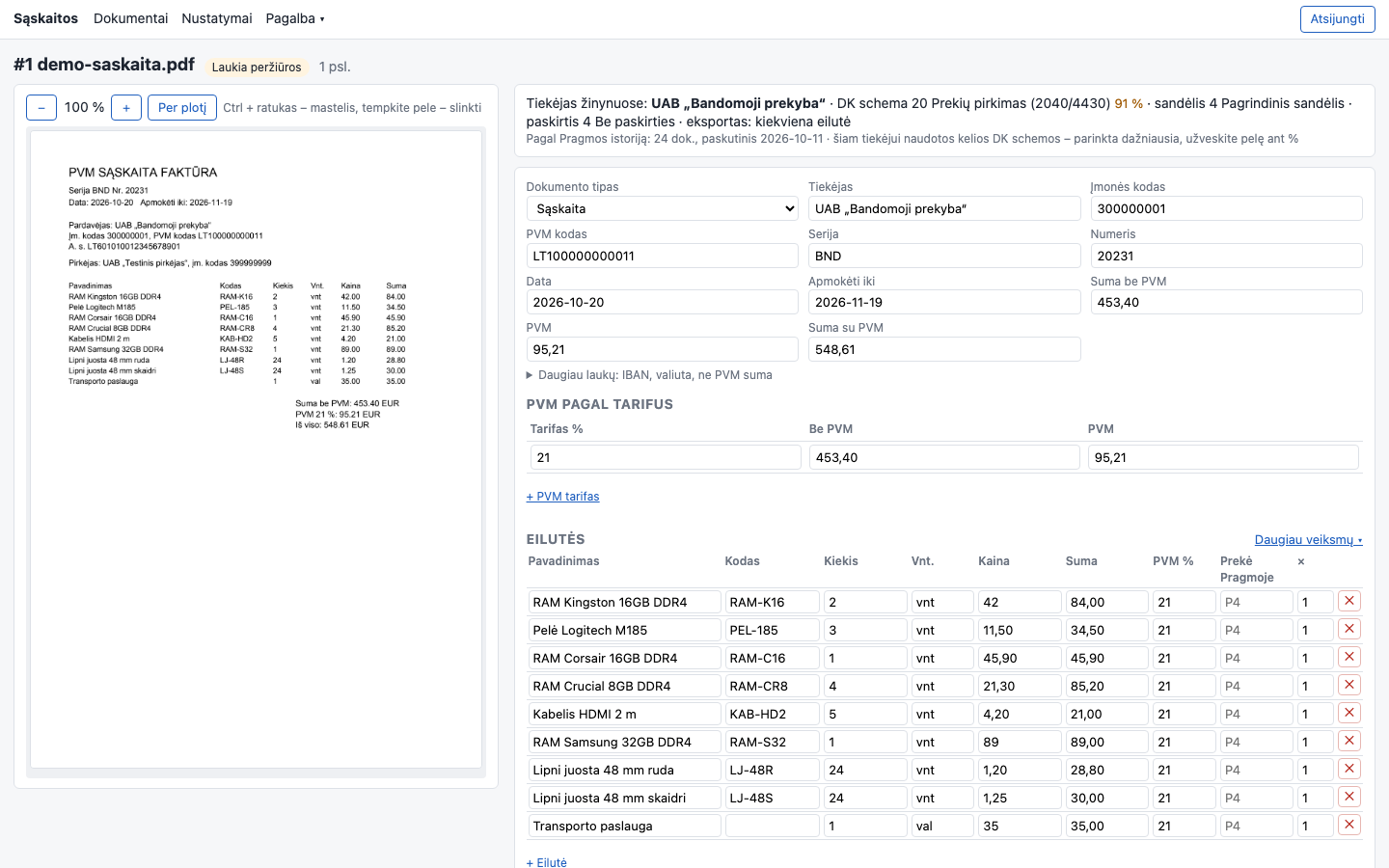Open the Pagalba menu

click(295, 18)
